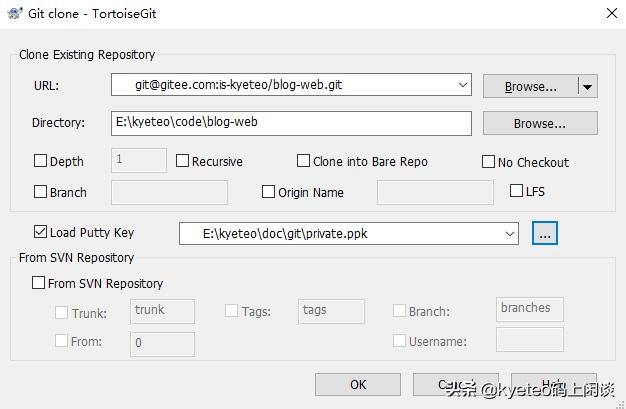This screenshot has width=626, height=409.
Task: Click Browse next to Directory
Action: click(540, 123)
